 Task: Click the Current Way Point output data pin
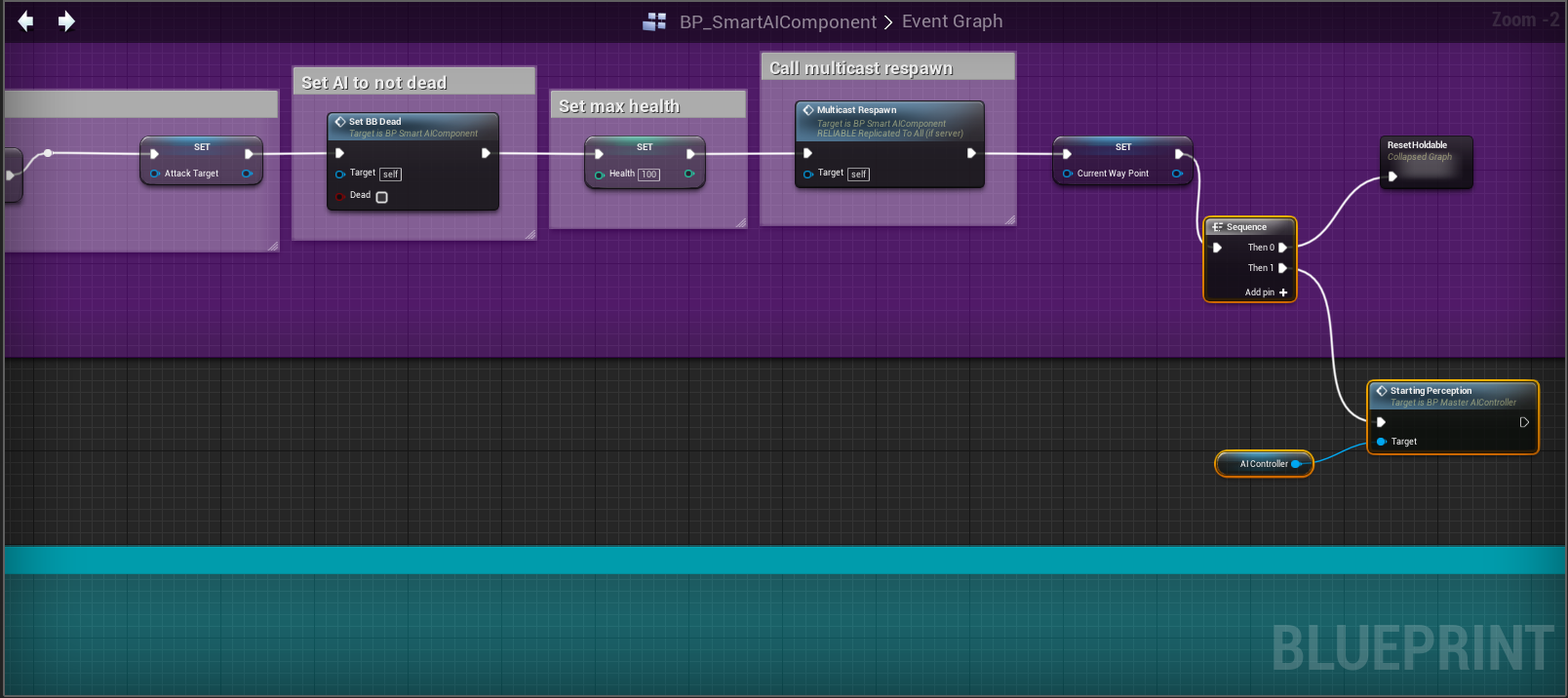[1176, 174]
